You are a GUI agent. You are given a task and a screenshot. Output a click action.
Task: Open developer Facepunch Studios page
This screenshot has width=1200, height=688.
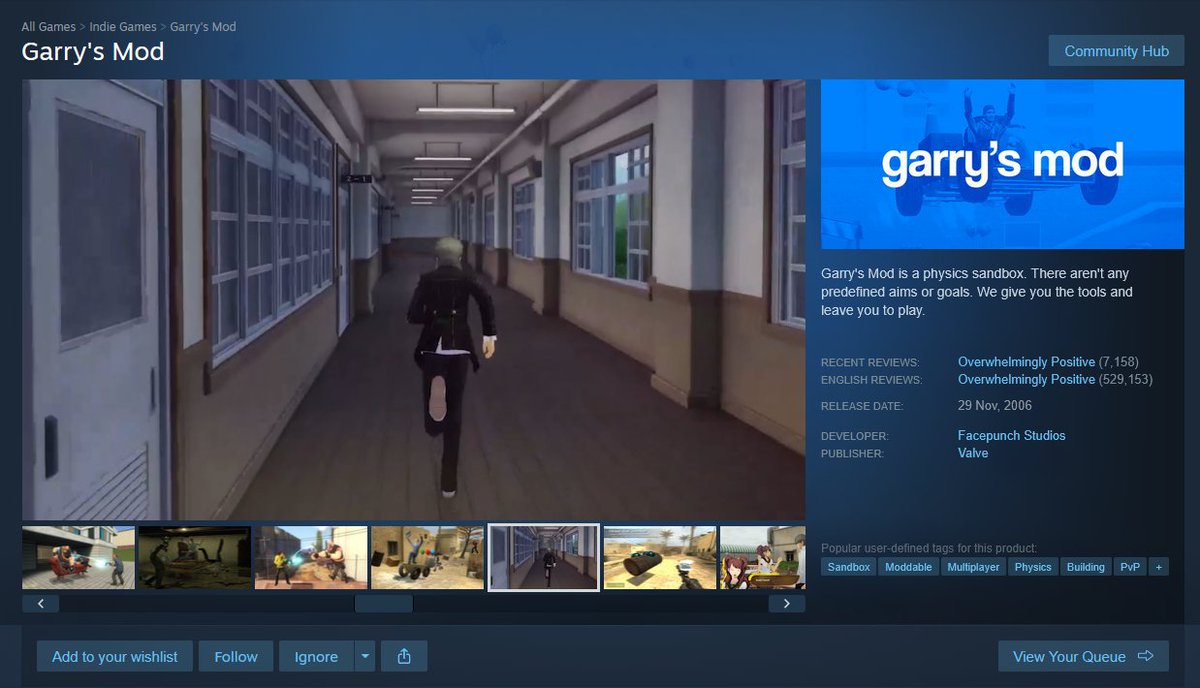1011,435
